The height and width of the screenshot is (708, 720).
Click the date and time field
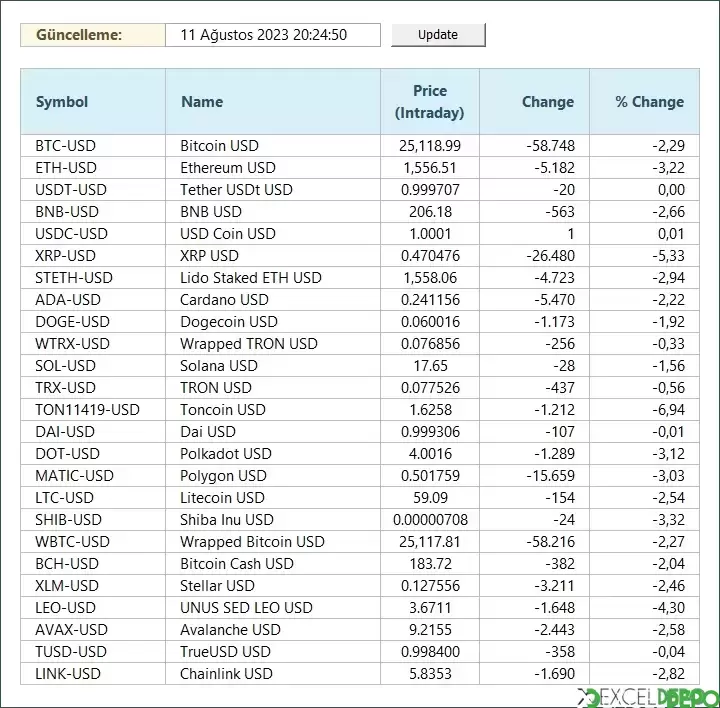coord(272,35)
